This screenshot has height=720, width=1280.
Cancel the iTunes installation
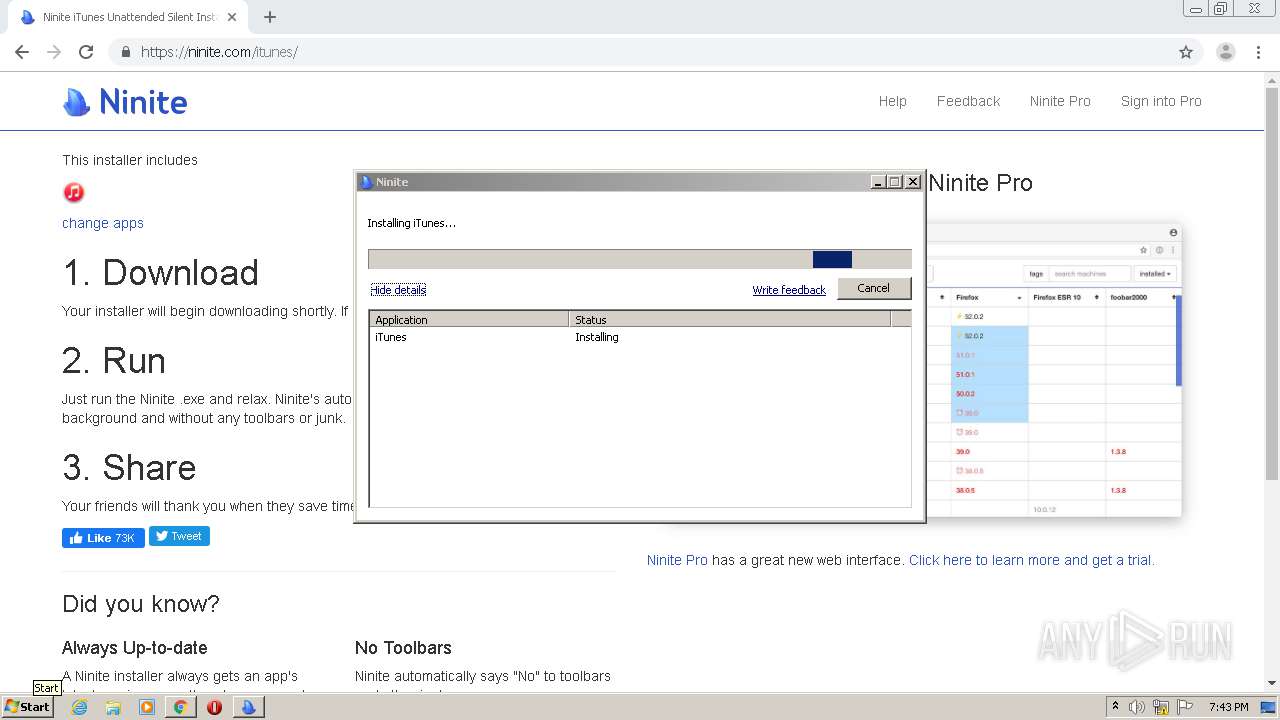[x=873, y=288]
